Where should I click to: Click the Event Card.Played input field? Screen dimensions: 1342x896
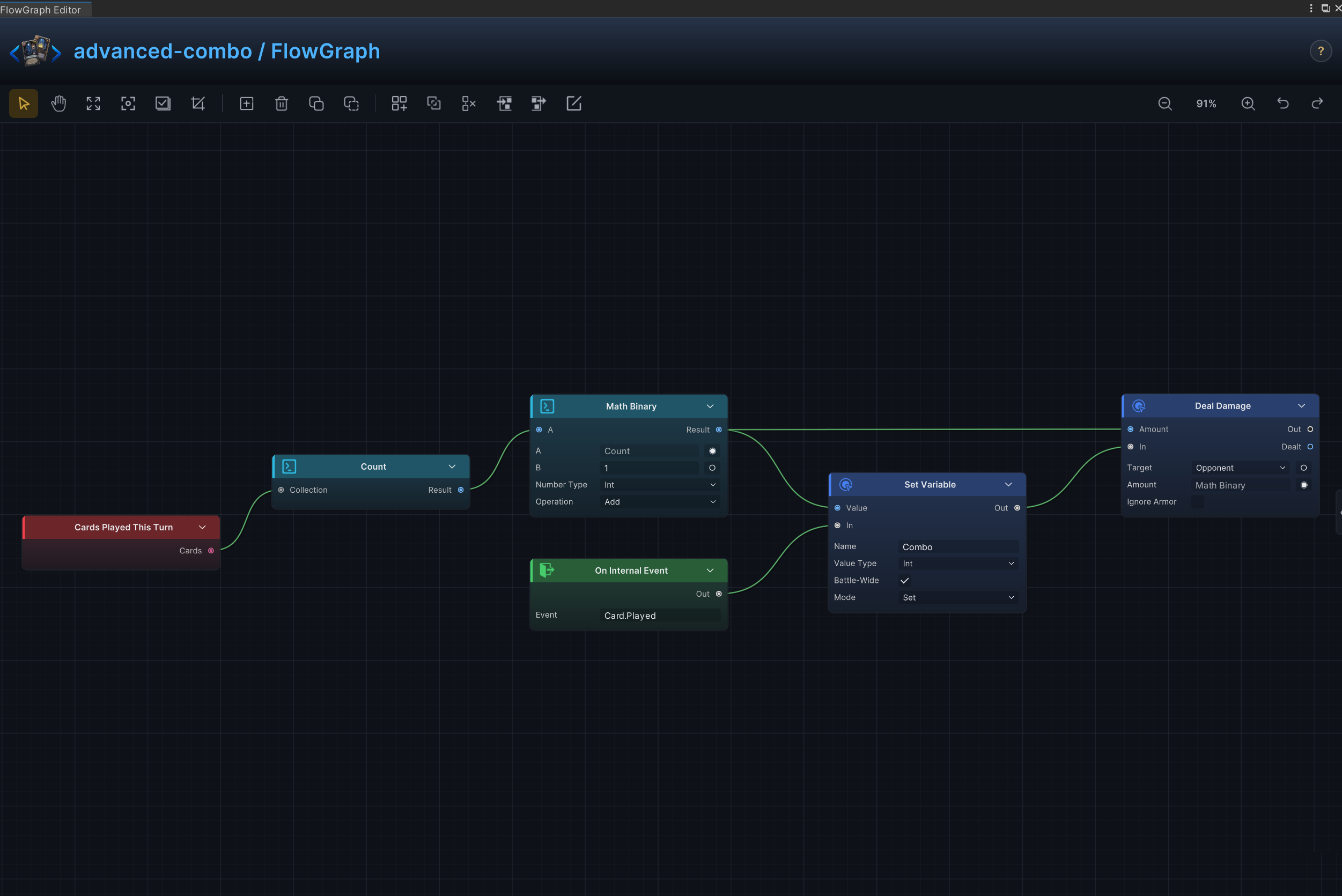pos(660,616)
